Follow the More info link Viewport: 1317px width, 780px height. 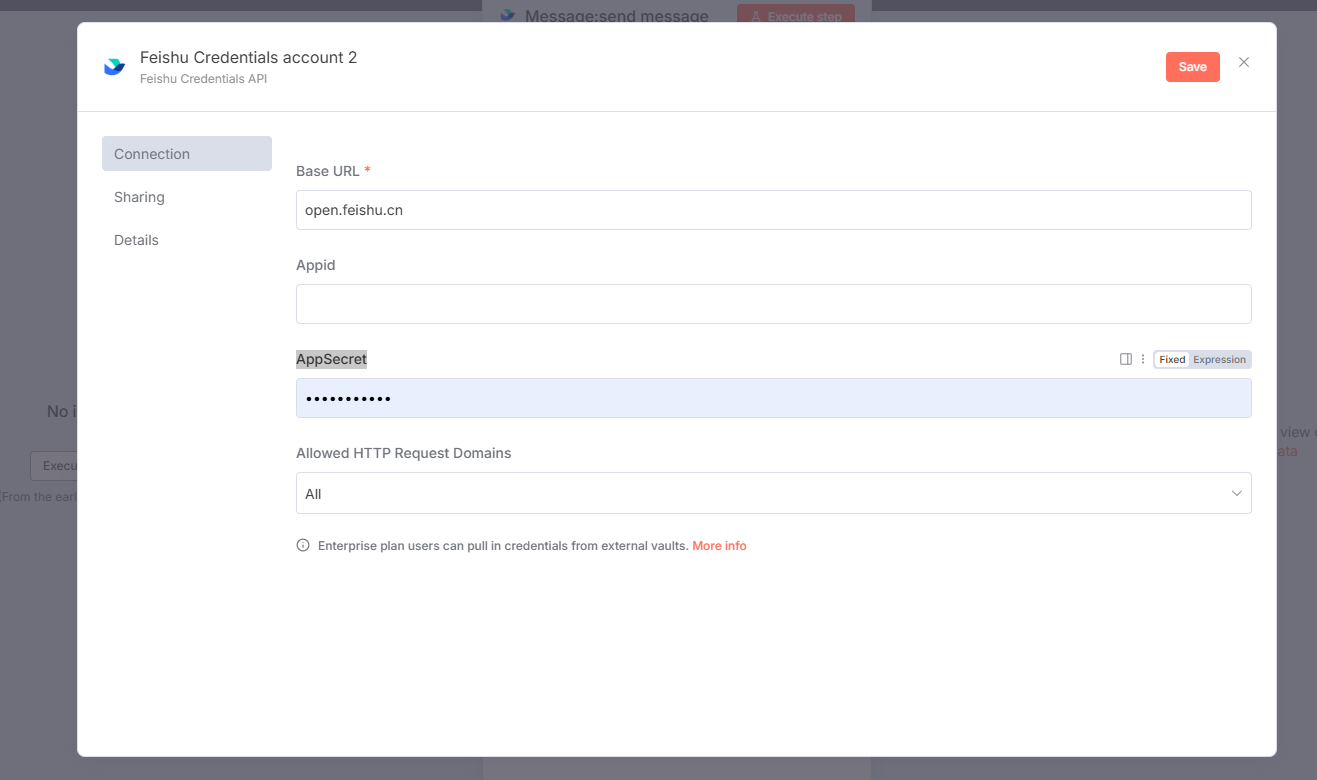point(719,546)
